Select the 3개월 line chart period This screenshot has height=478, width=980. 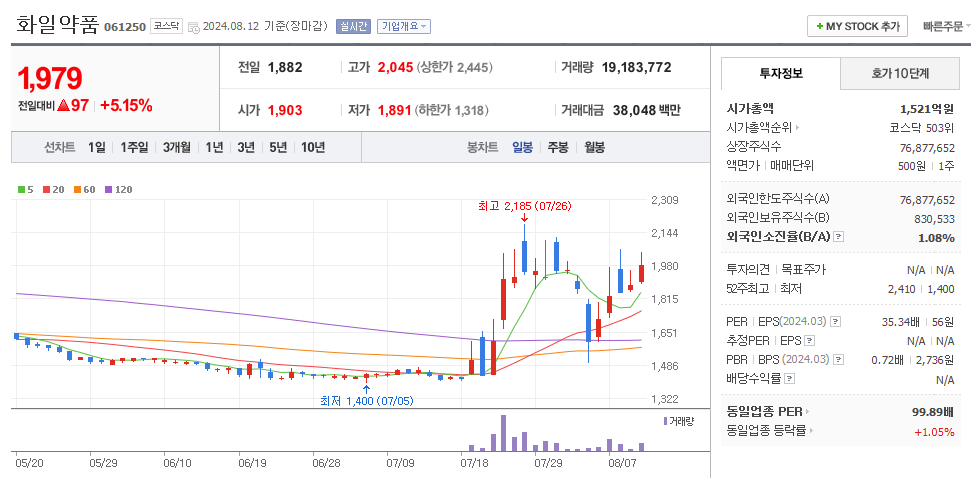[176, 147]
